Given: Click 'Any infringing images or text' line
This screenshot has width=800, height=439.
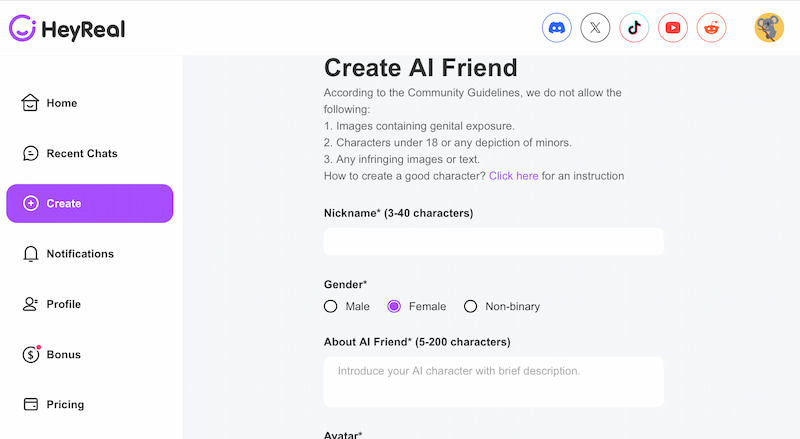Looking at the screenshot, I should tap(402, 159).
